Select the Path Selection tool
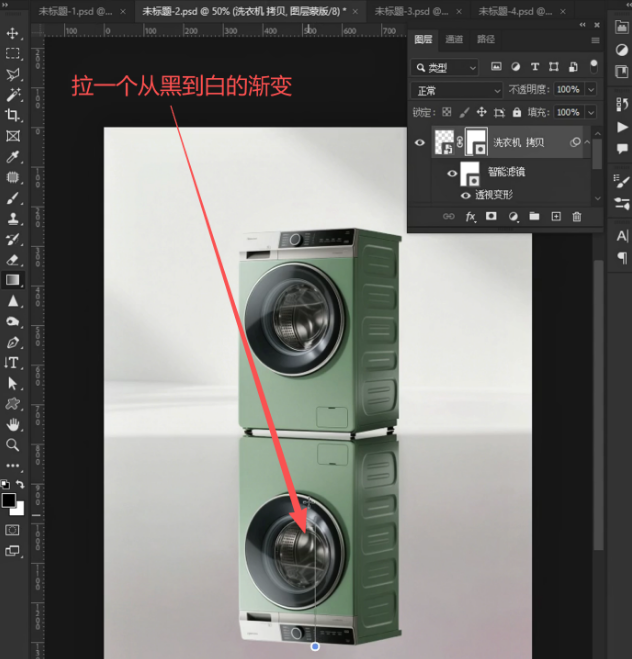The image size is (632, 659). click(x=12, y=383)
